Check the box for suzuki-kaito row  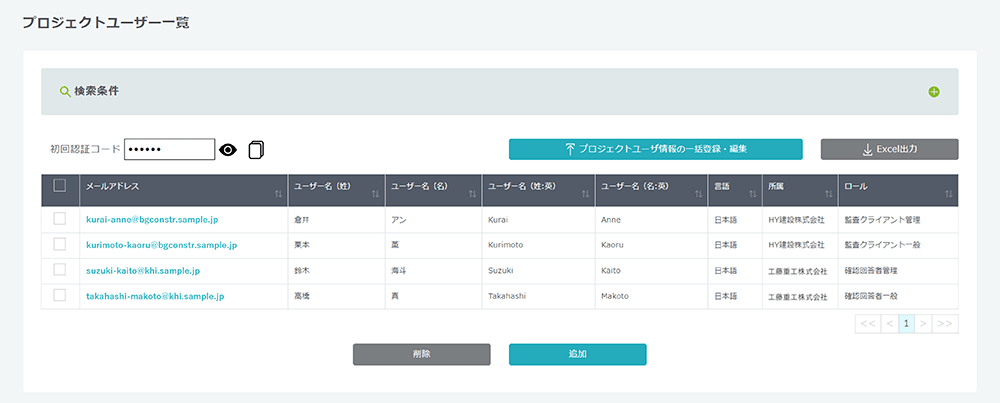60,270
